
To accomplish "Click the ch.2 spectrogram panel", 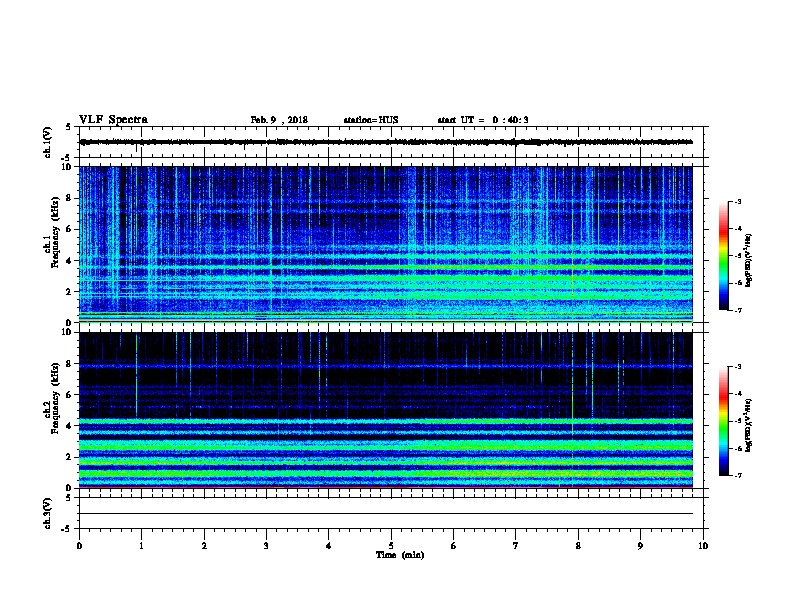I will click(x=386, y=410).
